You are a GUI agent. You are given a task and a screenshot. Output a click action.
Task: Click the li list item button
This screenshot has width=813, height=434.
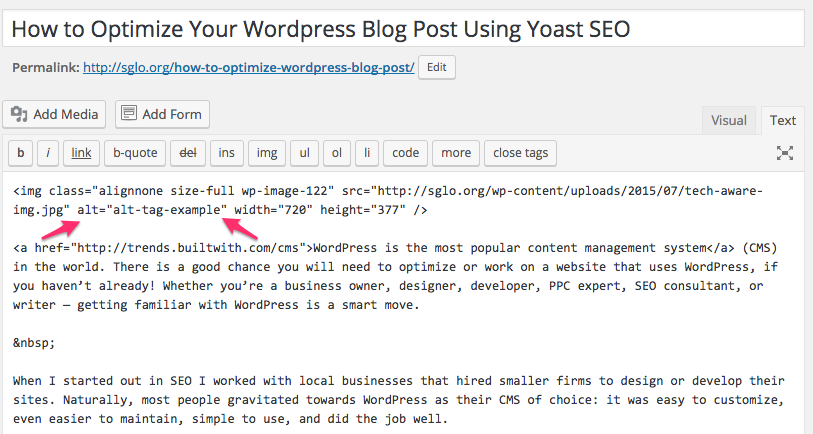(367, 153)
